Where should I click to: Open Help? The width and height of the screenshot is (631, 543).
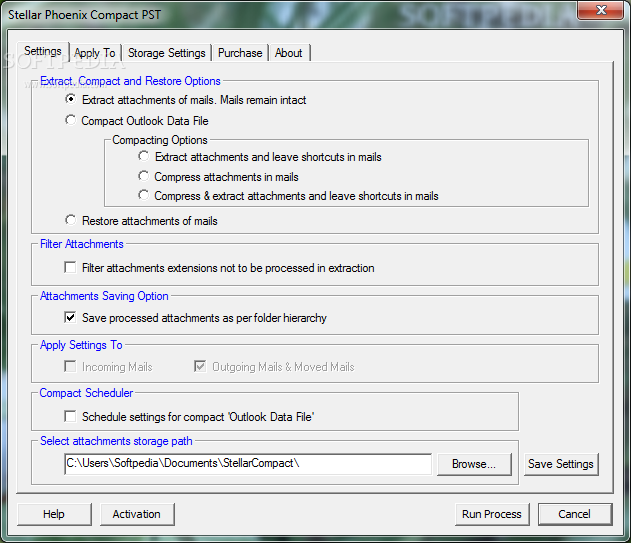[54, 514]
